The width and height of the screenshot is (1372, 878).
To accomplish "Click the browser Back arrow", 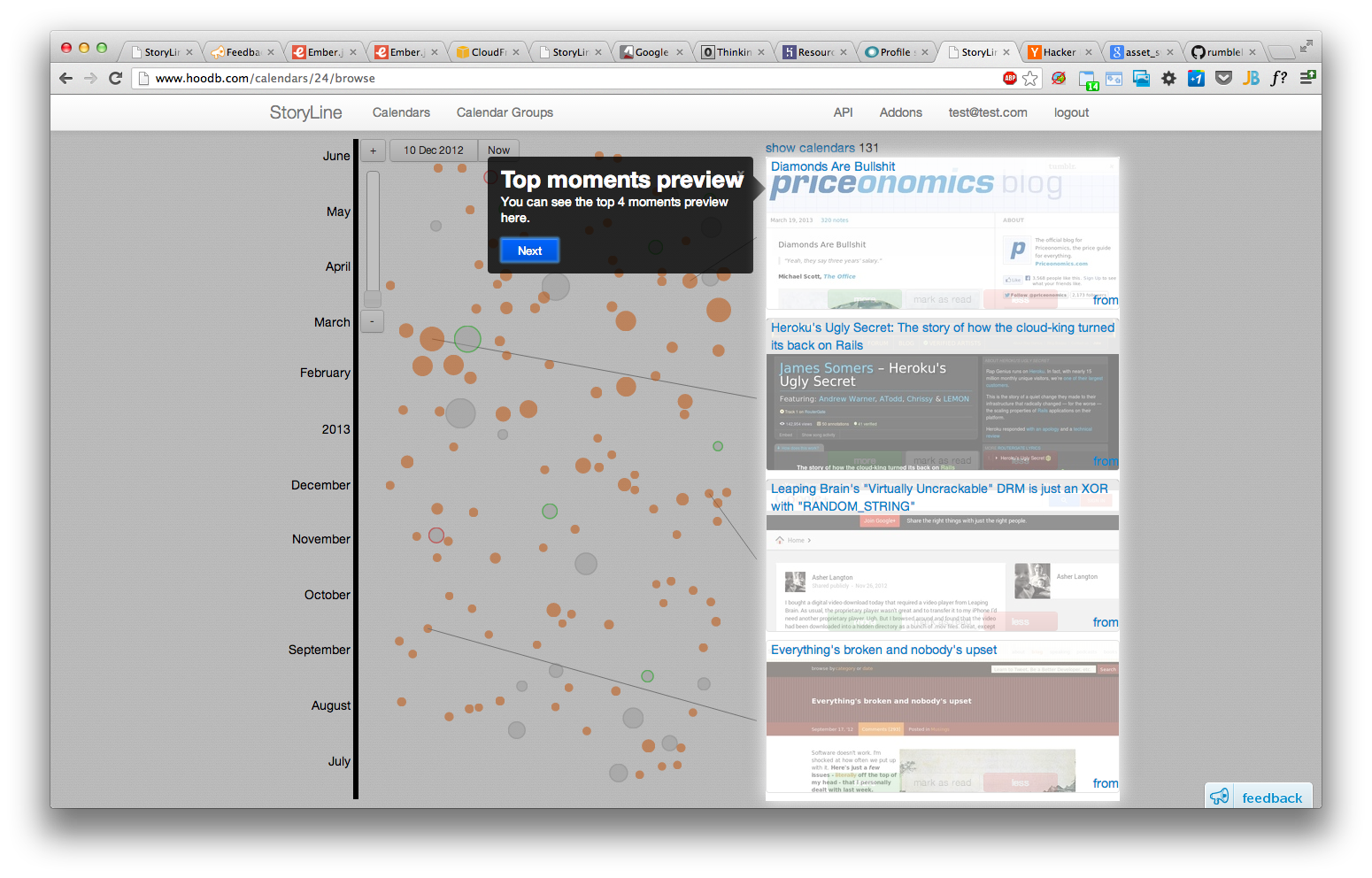I will (x=66, y=78).
